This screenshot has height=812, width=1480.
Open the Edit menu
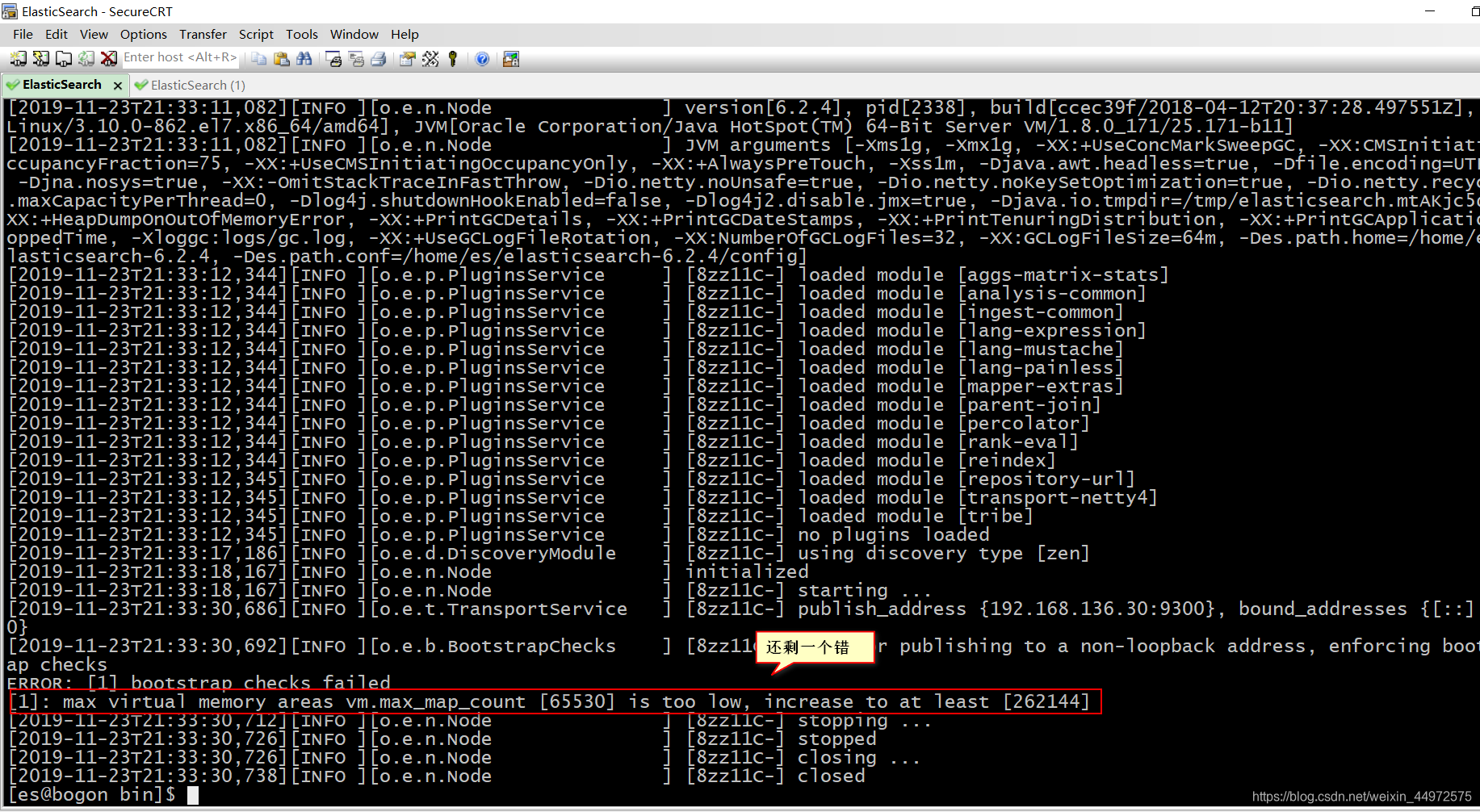pos(57,34)
